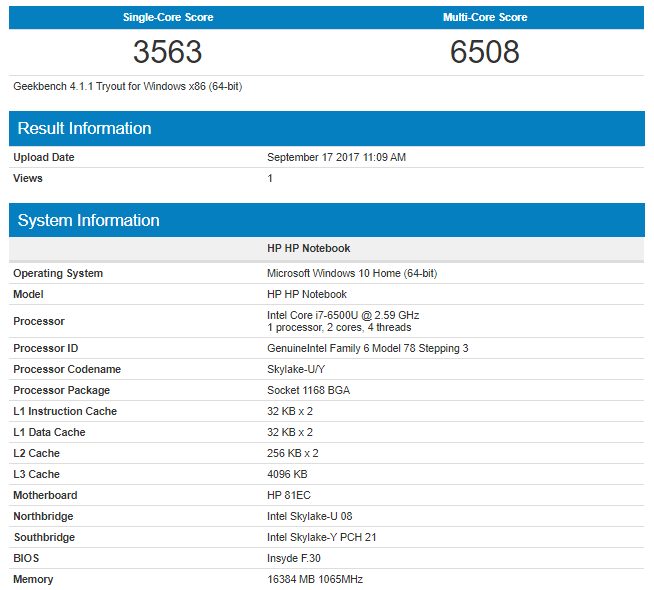Click the HP HP Notebook Model value
The width and height of the screenshot is (654, 590).
coord(307,294)
